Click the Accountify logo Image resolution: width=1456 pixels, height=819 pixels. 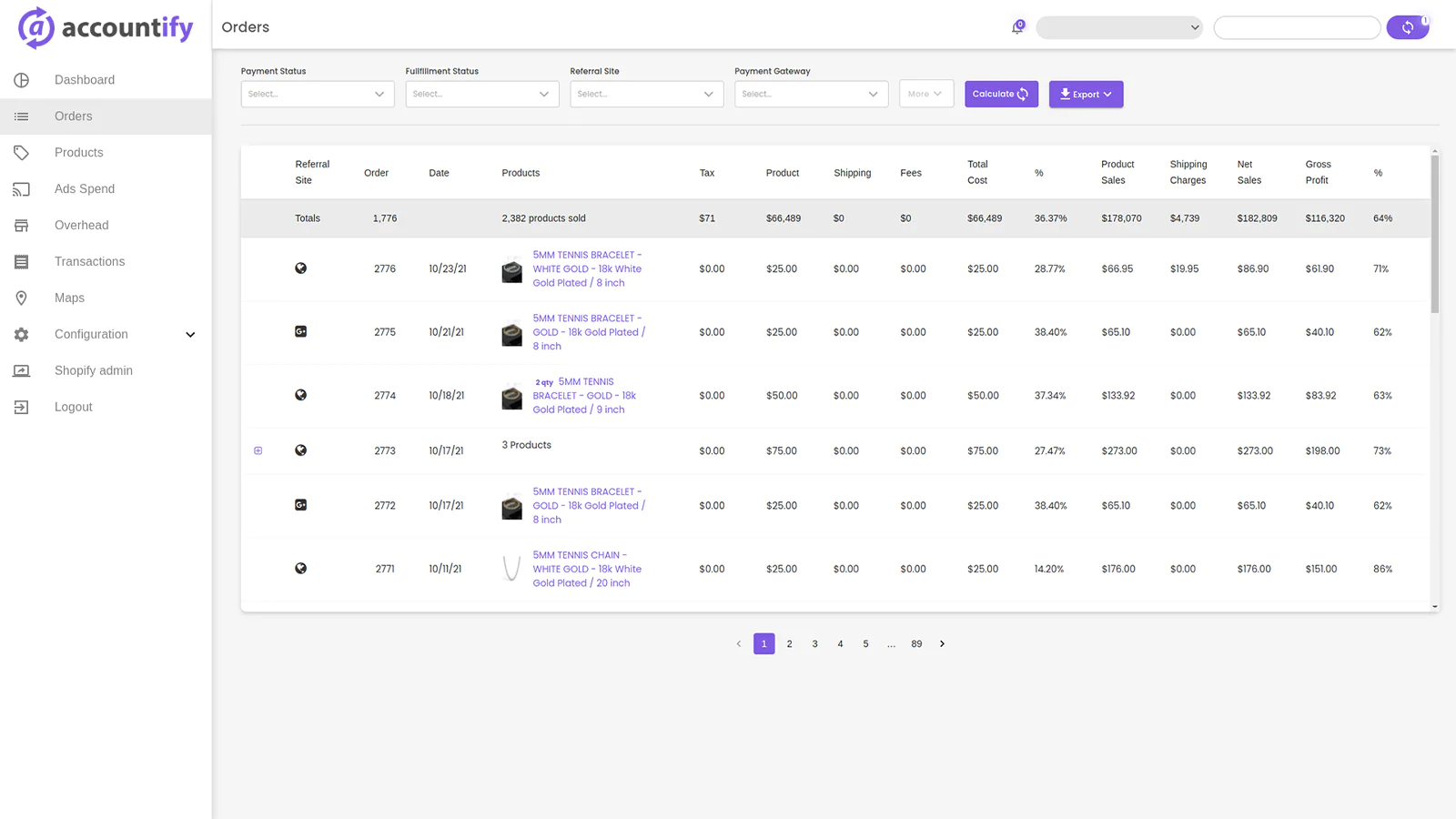106,27
